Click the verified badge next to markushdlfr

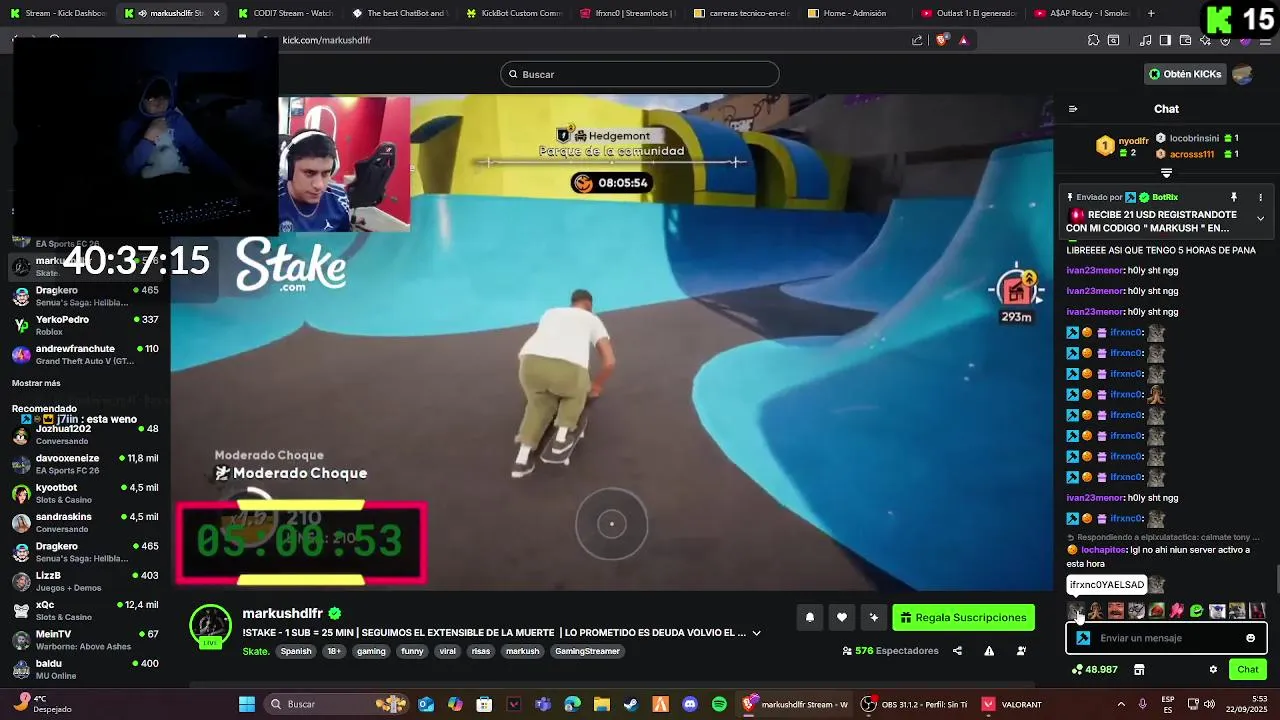[x=335, y=614]
